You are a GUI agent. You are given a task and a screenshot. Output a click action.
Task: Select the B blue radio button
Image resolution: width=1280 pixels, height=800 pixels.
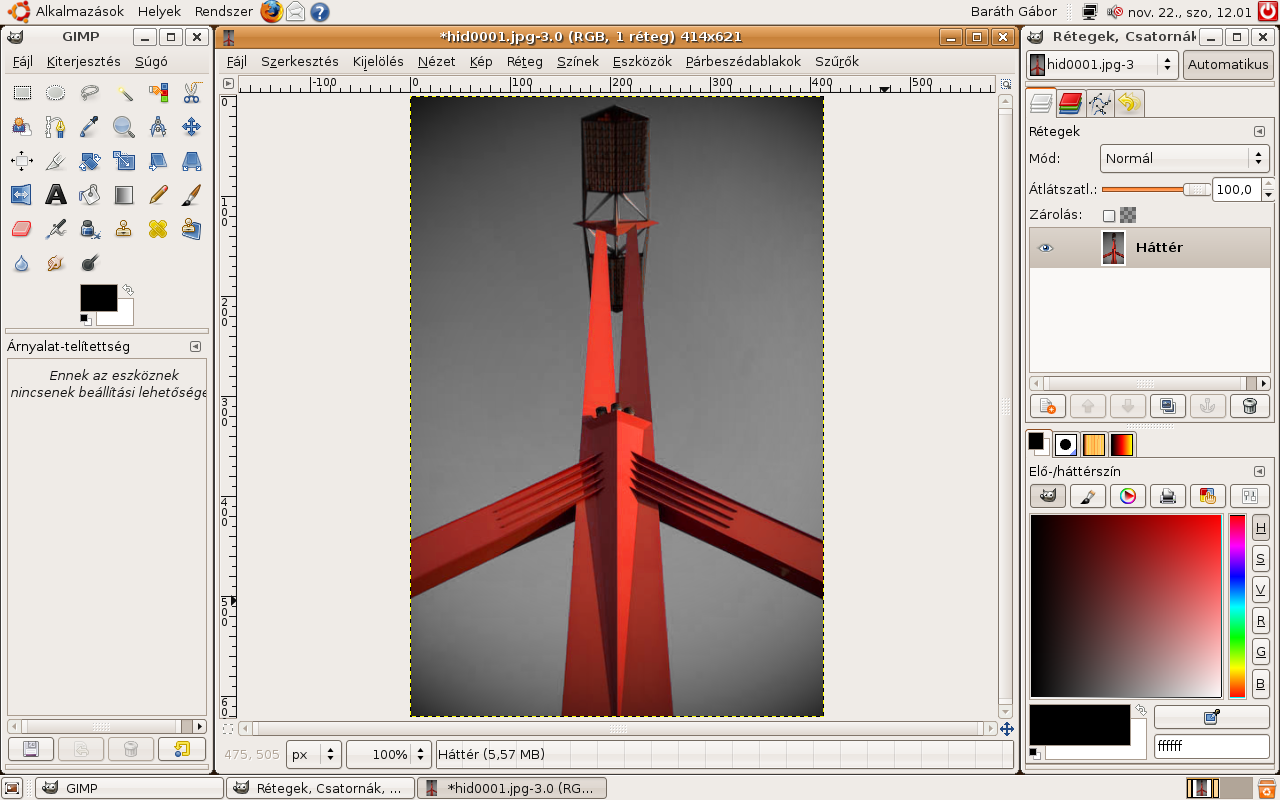click(x=1261, y=685)
